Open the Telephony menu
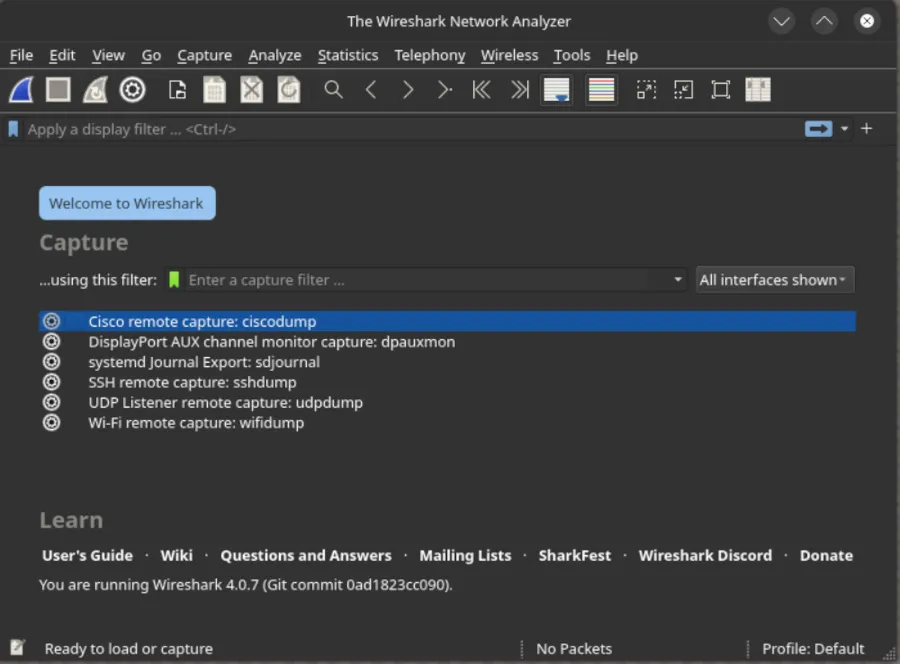The width and height of the screenshot is (900, 664). coord(429,55)
